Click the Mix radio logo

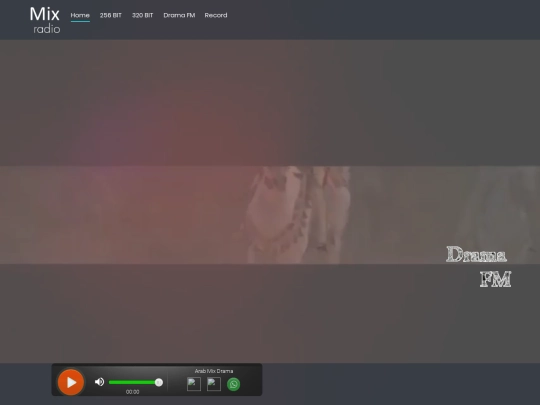coord(45,20)
